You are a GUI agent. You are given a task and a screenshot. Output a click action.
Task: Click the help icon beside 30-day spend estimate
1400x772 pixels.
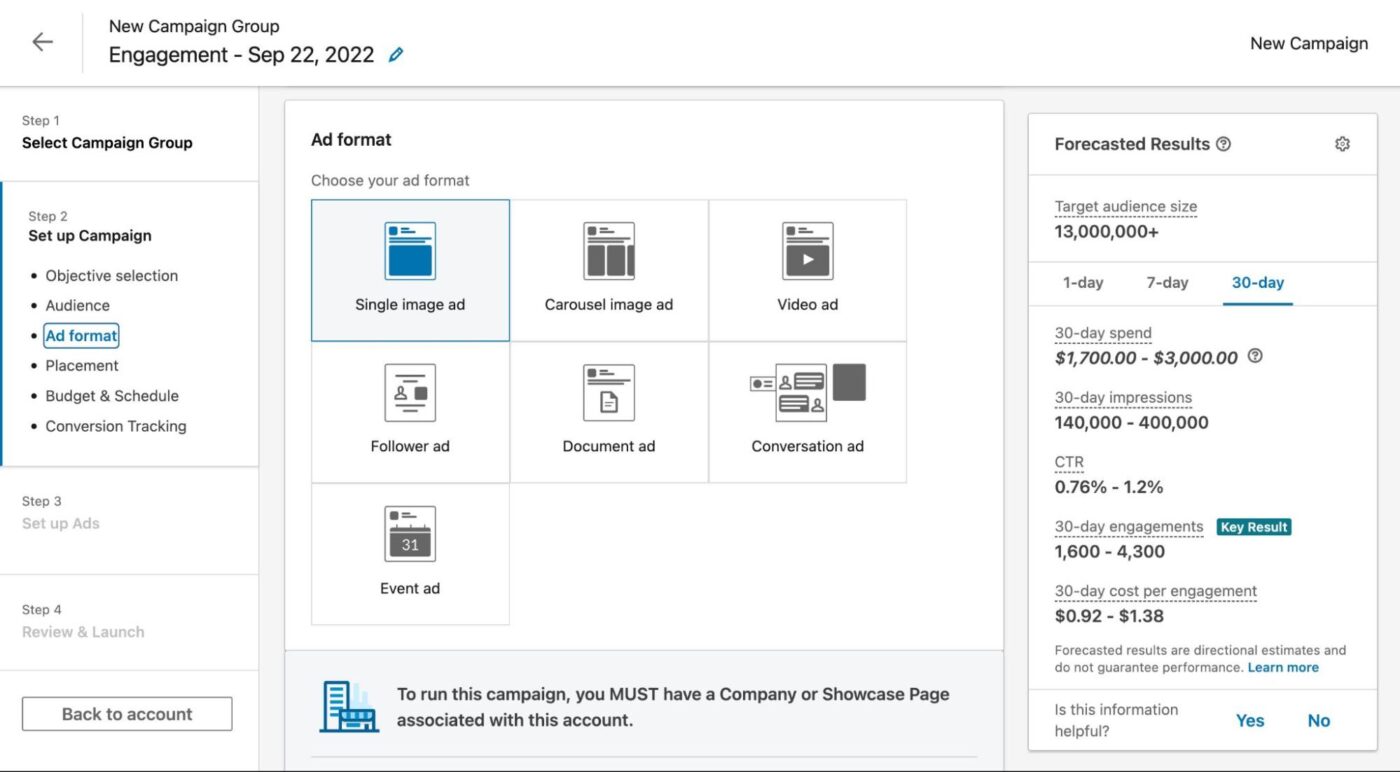click(x=1256, y=356)
